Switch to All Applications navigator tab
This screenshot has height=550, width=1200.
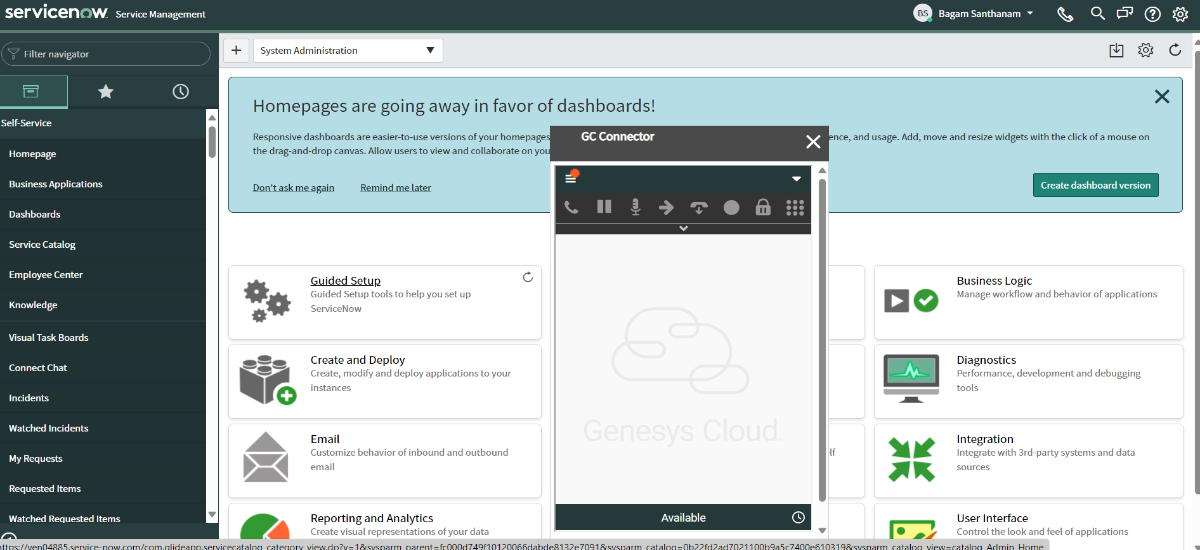(31, 91)
